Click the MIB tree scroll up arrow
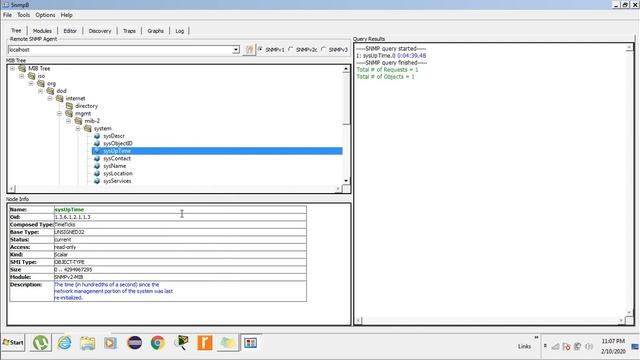 pos(346,69)
